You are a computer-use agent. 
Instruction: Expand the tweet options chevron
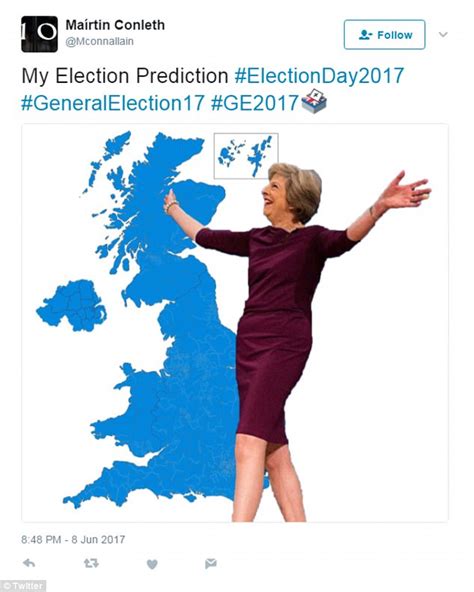click(x=443, y=35)
